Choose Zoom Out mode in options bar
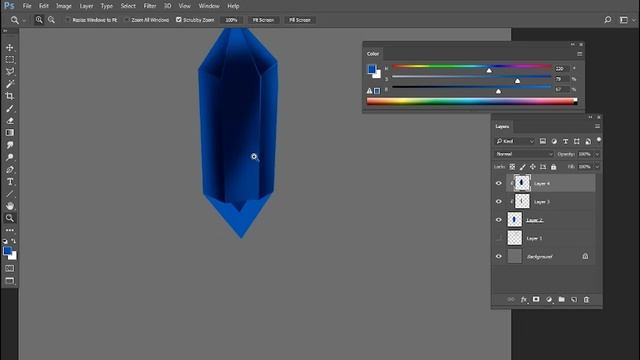Image resolution: width=640 pixels, height=360 pixels. (51, 20)
